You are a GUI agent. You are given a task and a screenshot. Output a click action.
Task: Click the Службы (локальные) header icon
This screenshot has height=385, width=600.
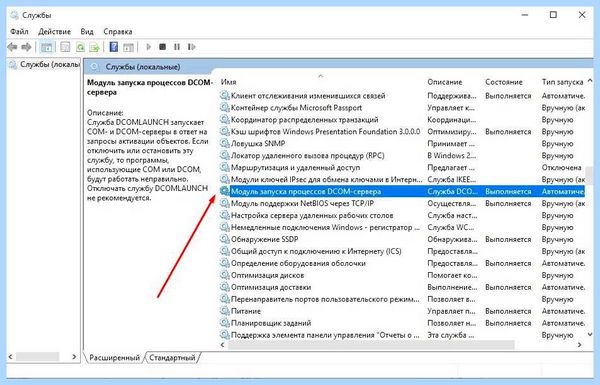(x=94, y=67)
